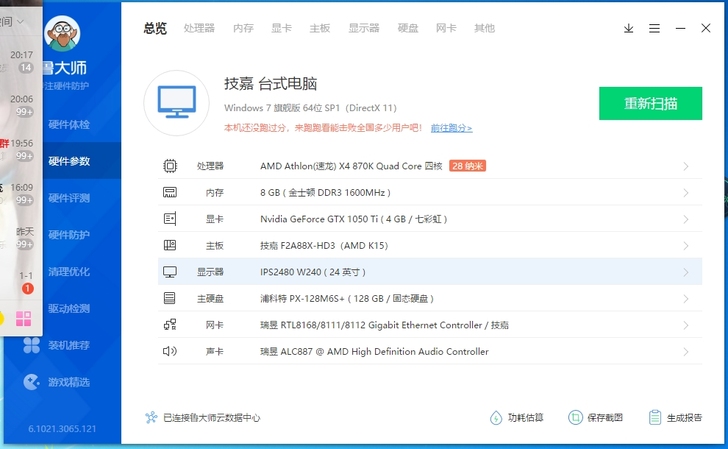
Task: Open the 硬盘 tab
Action: [408, 28]
